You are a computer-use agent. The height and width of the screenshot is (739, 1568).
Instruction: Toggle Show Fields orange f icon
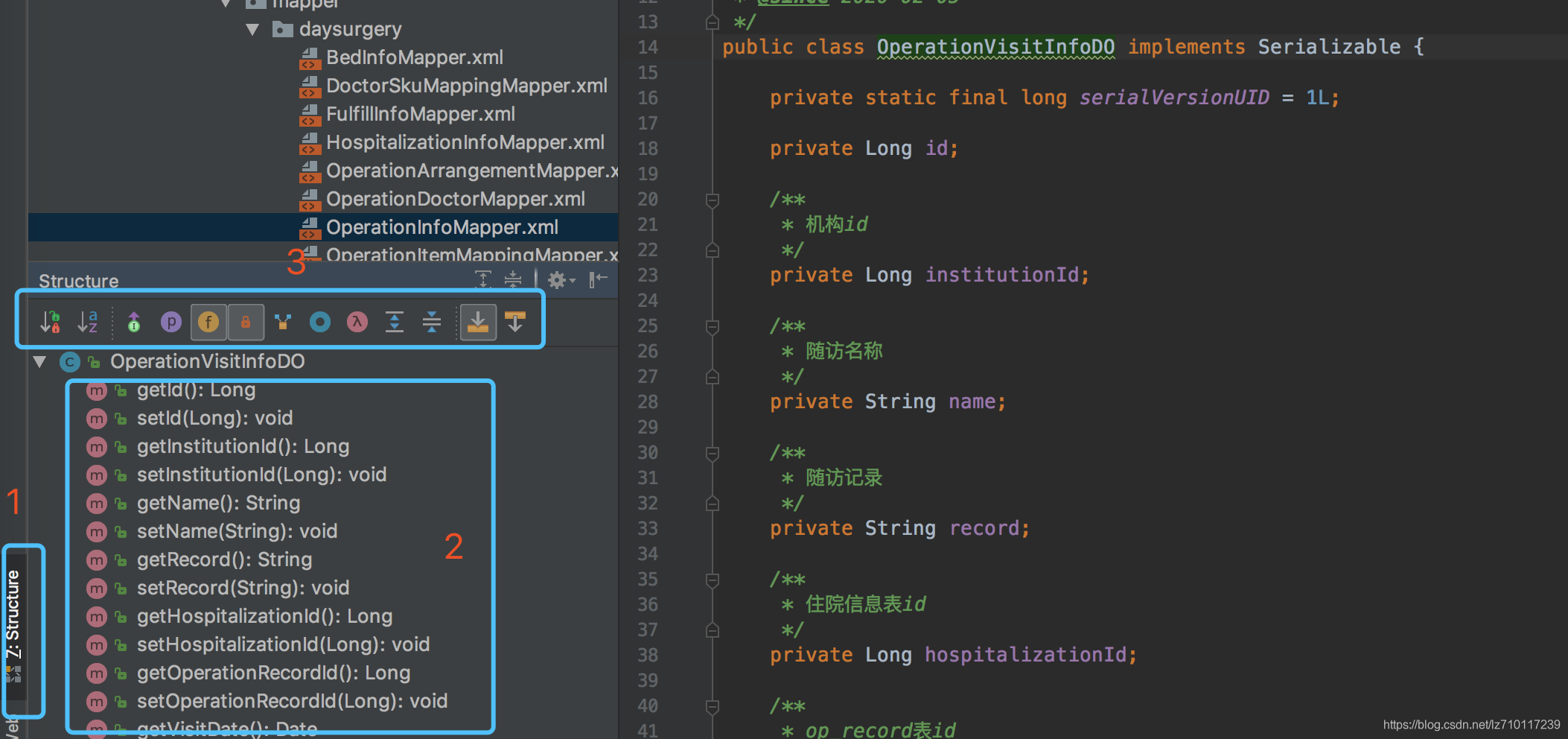[x=208, y=322]
